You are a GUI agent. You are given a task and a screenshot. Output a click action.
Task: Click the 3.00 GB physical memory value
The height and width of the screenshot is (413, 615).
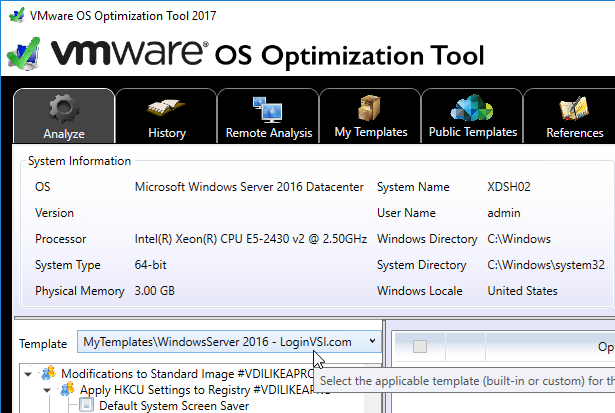click(155, 291)
